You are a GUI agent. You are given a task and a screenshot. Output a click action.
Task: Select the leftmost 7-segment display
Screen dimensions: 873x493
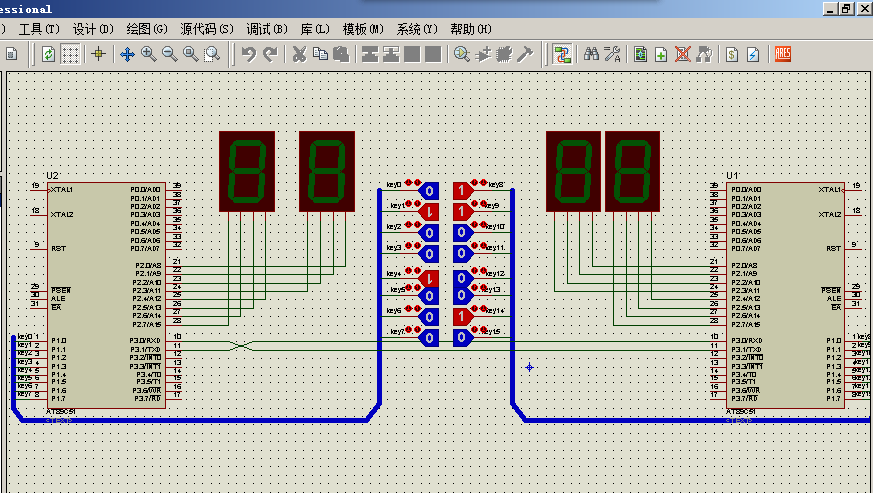pos(247,171)
